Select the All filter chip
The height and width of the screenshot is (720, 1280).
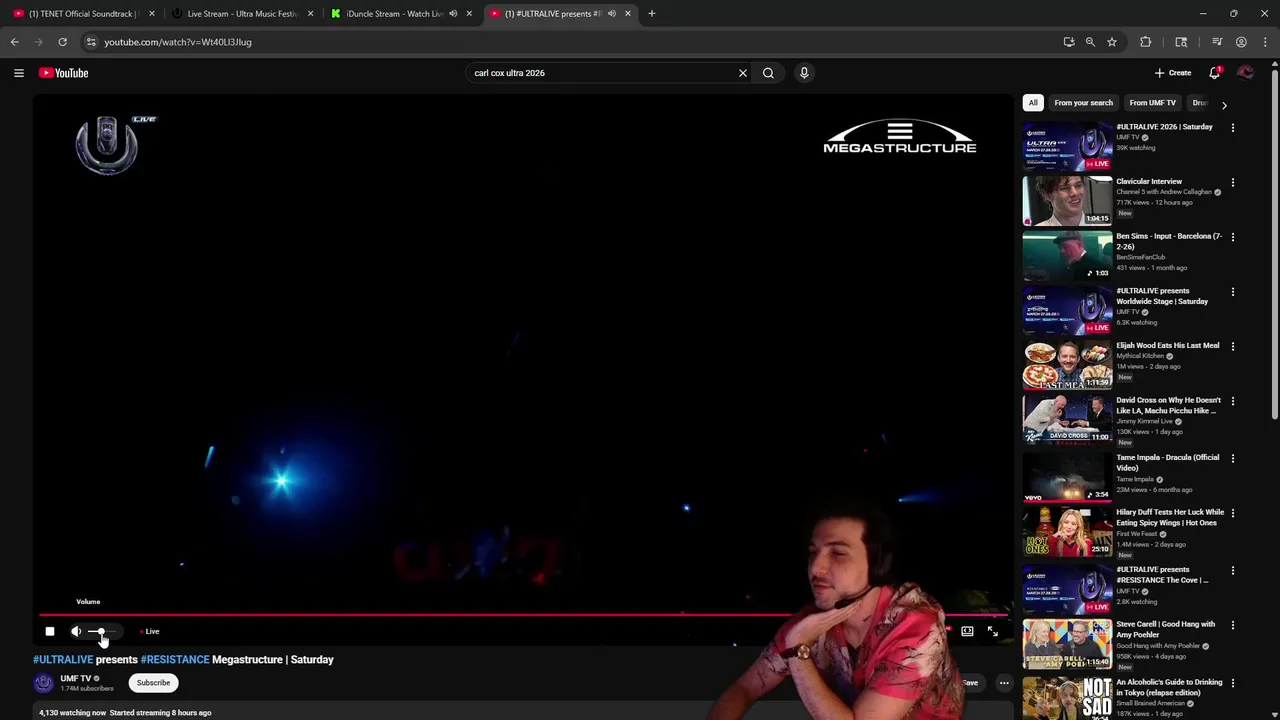click(x=1033, y=103)
